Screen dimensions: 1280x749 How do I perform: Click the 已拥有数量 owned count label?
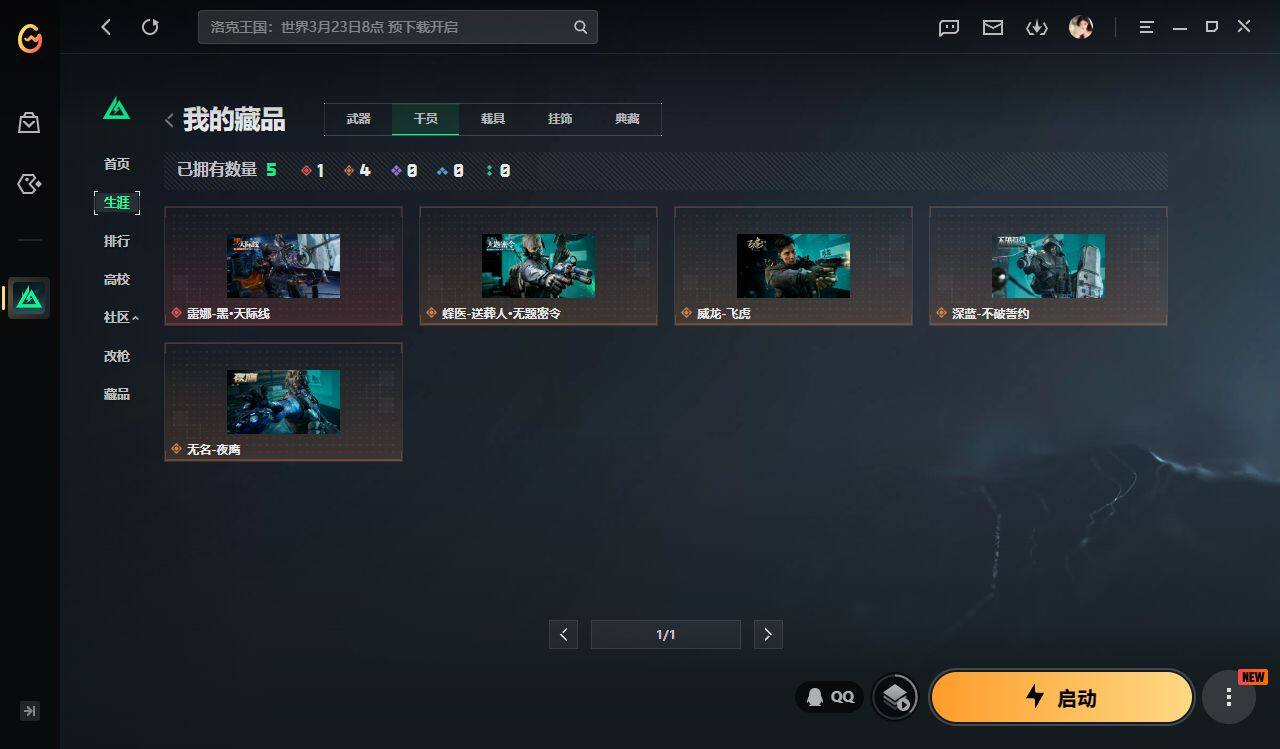click(x=217, y=170)
